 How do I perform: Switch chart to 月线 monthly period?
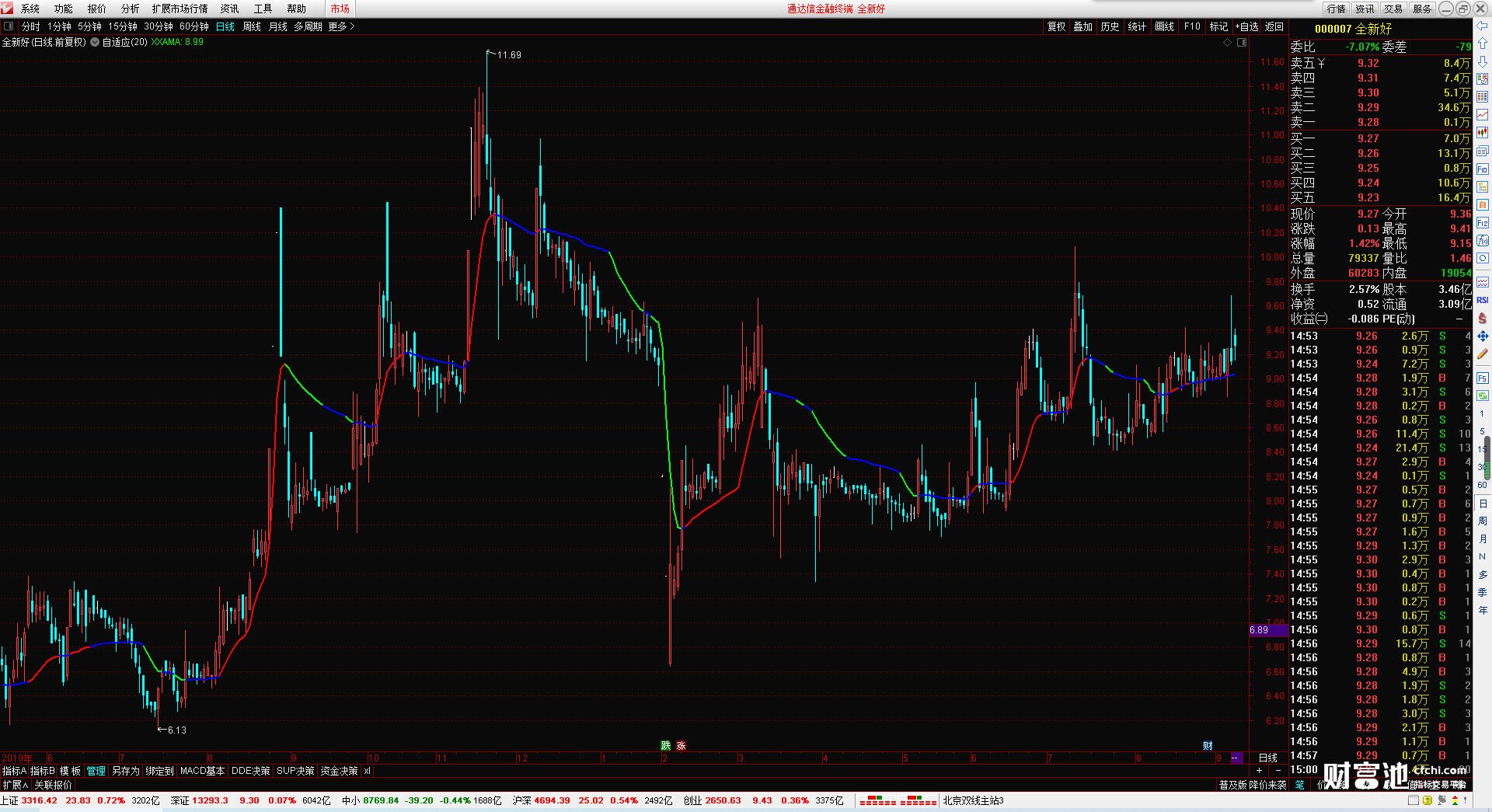point(278,26)
